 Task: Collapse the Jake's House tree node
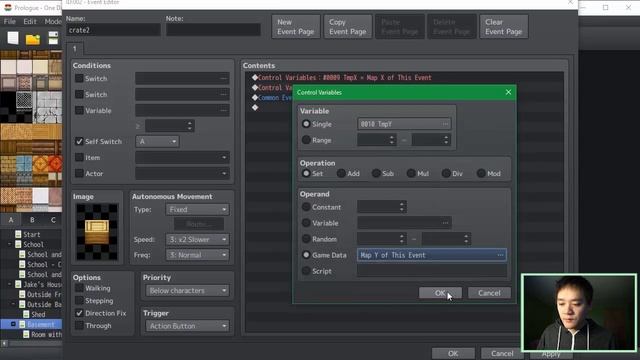point(10,284)
